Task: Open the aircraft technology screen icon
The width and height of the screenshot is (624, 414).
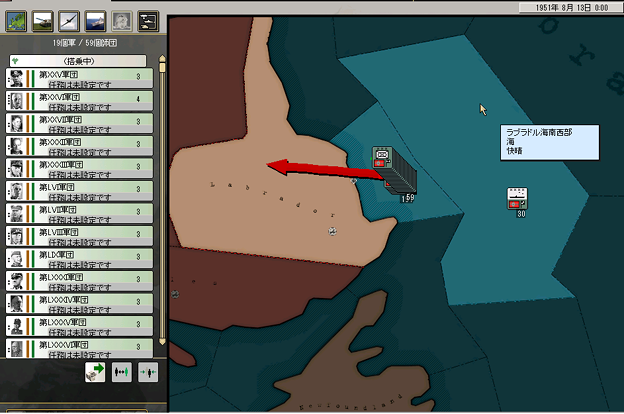Action: pyautogui.click(x=69, y=21)
